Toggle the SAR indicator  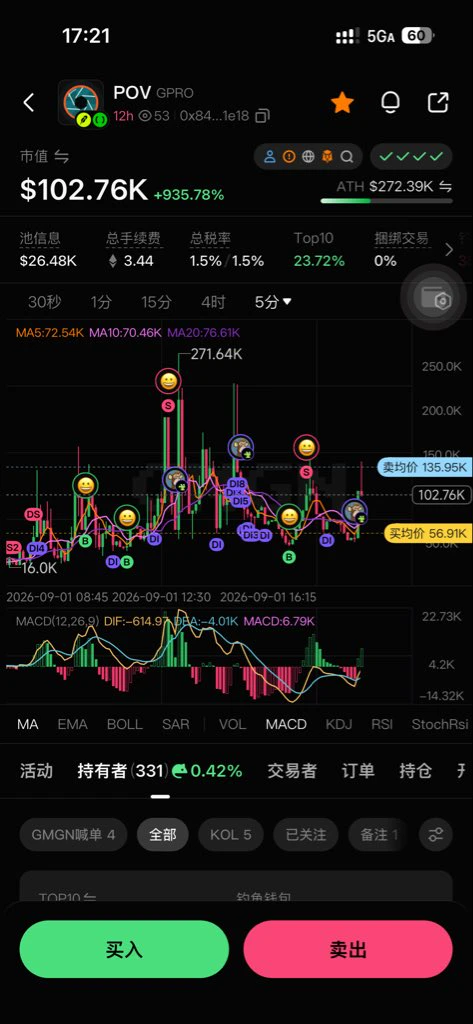[x=176, y=724]
